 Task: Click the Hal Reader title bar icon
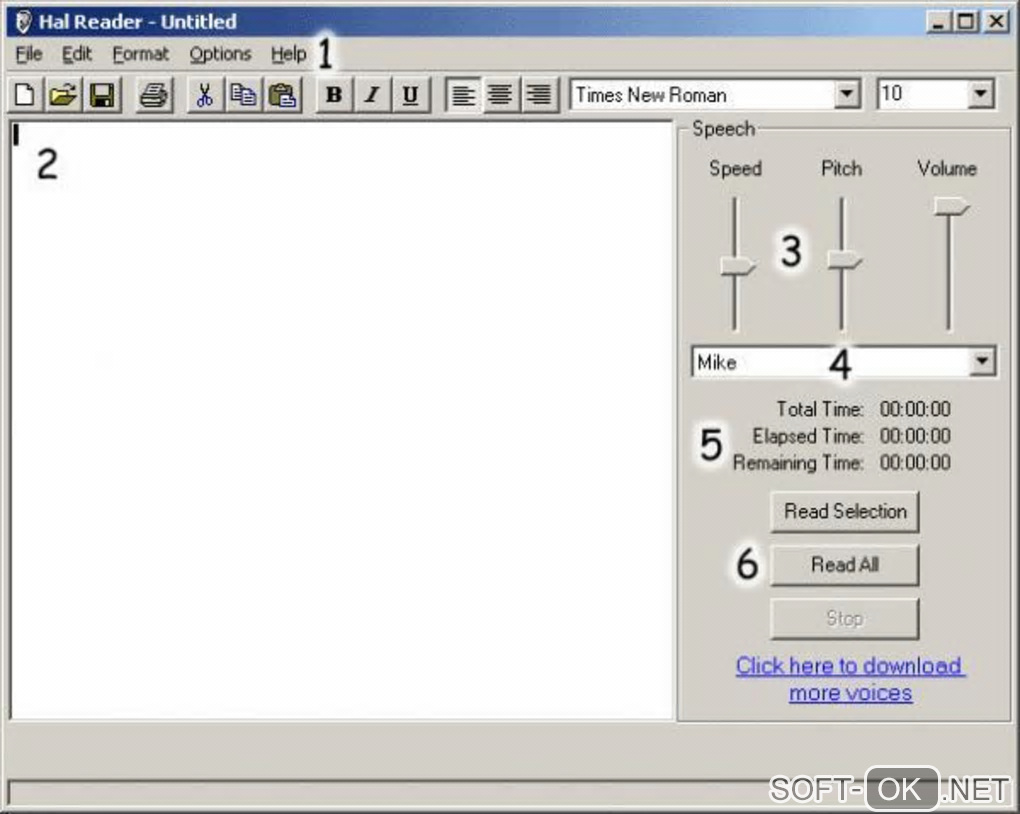point(23,21)
